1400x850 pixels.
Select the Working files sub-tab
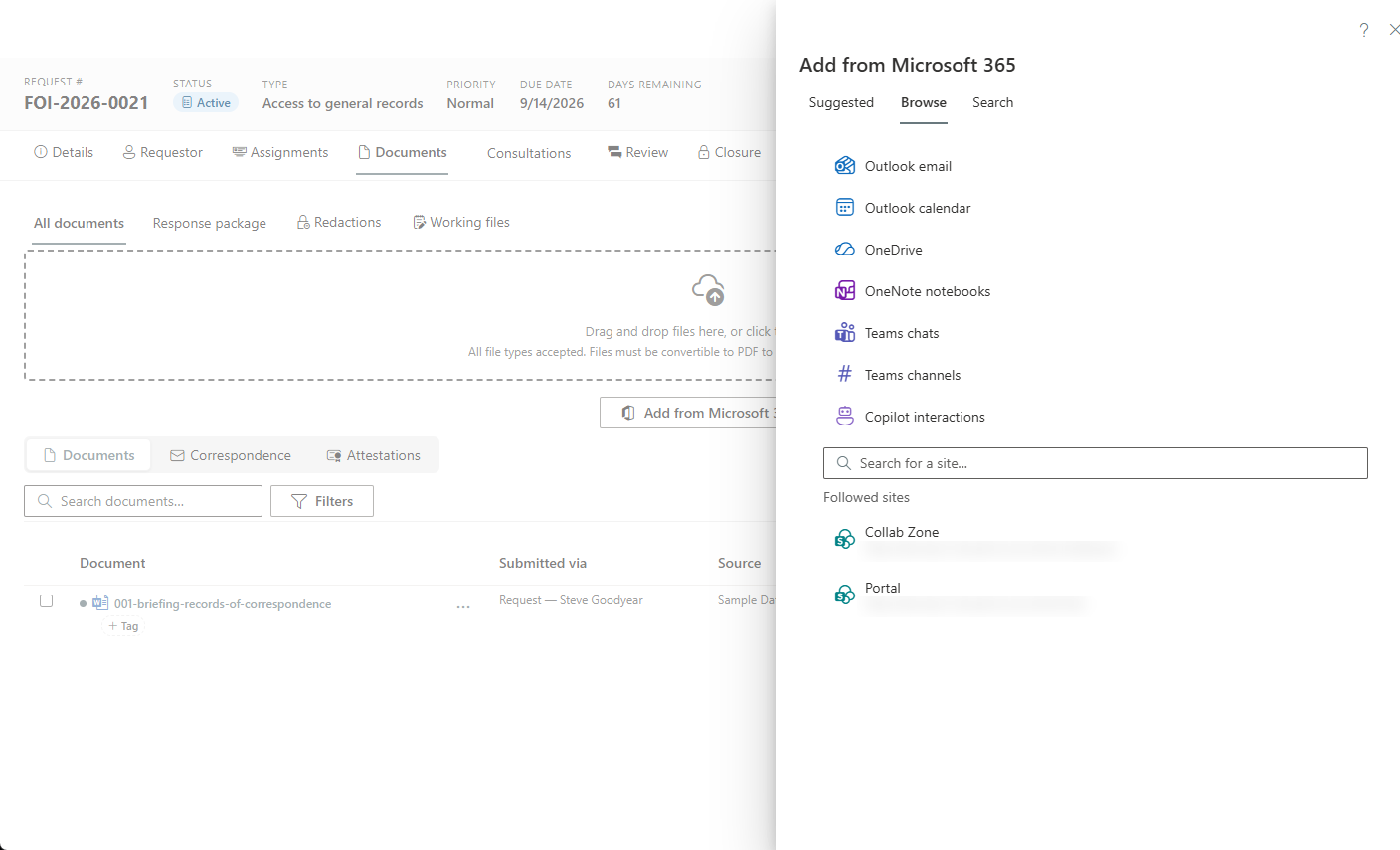click(x=461, y=222)
